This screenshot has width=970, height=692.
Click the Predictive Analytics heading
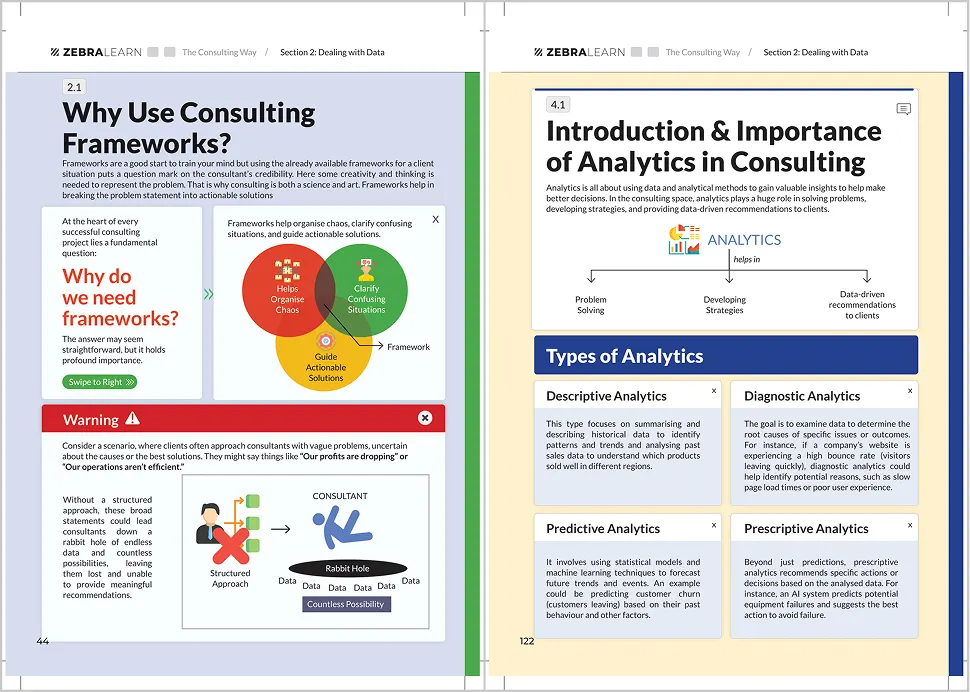coord(603,529)
